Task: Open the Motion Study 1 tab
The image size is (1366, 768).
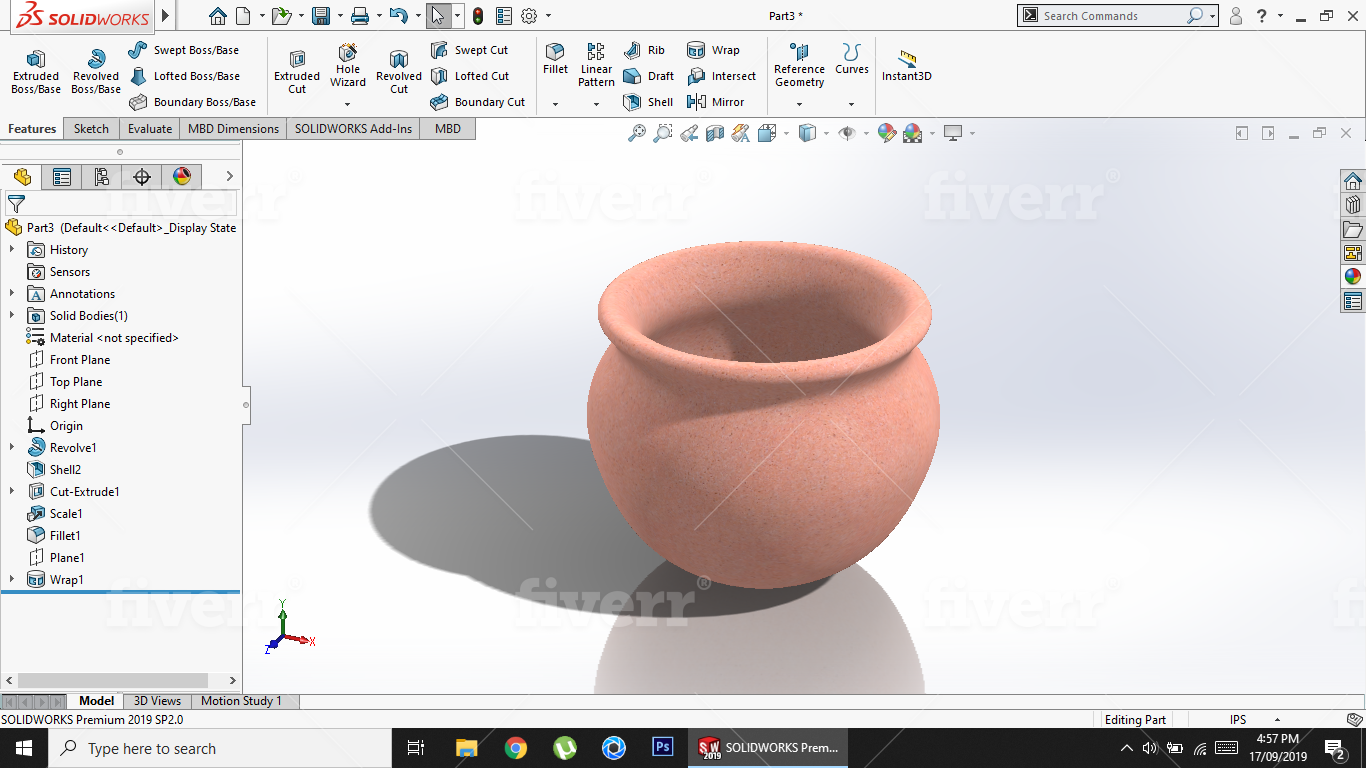Action: 241,701
